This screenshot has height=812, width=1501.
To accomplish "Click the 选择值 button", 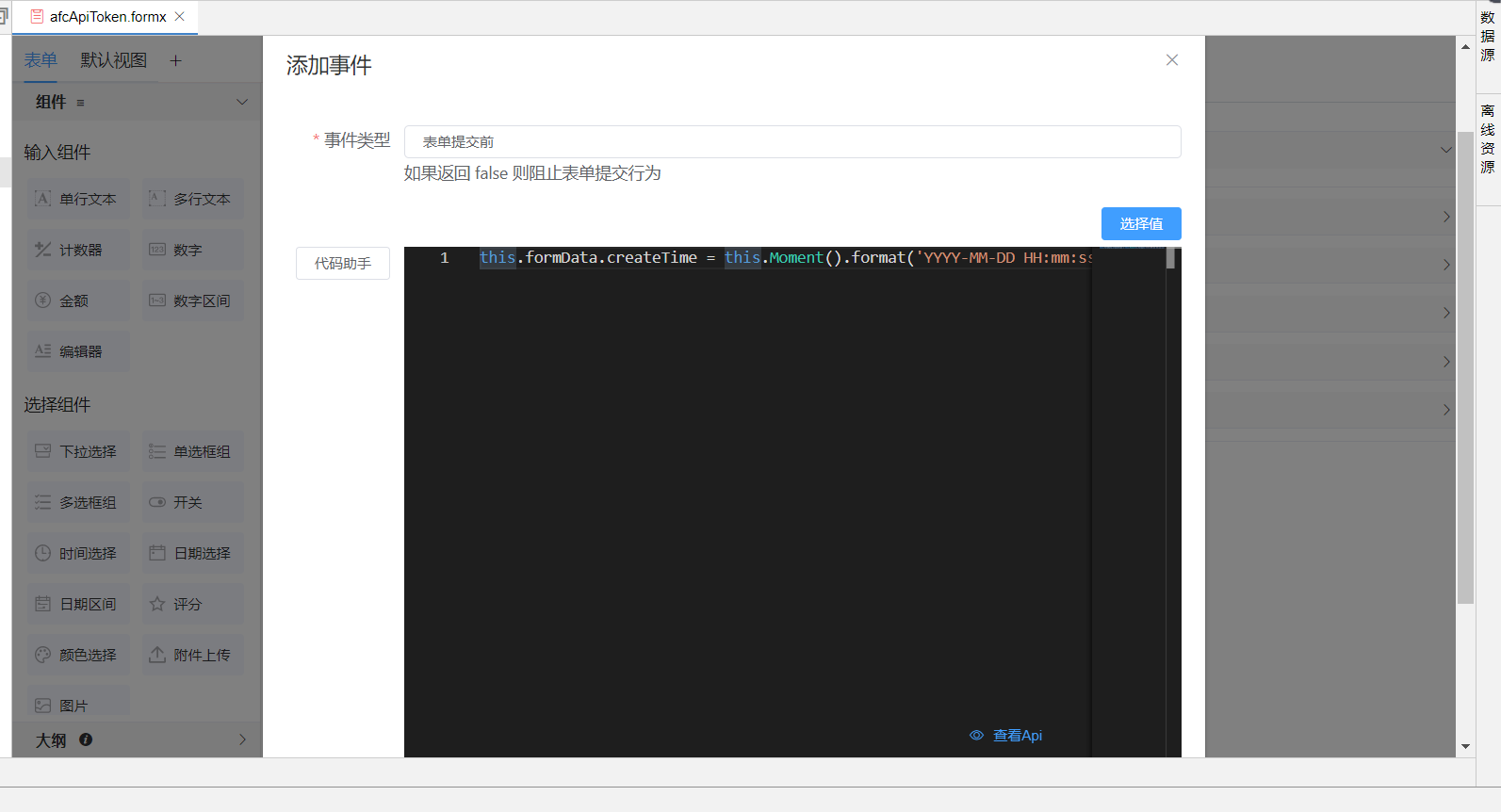I will (x=1140, y=224).
